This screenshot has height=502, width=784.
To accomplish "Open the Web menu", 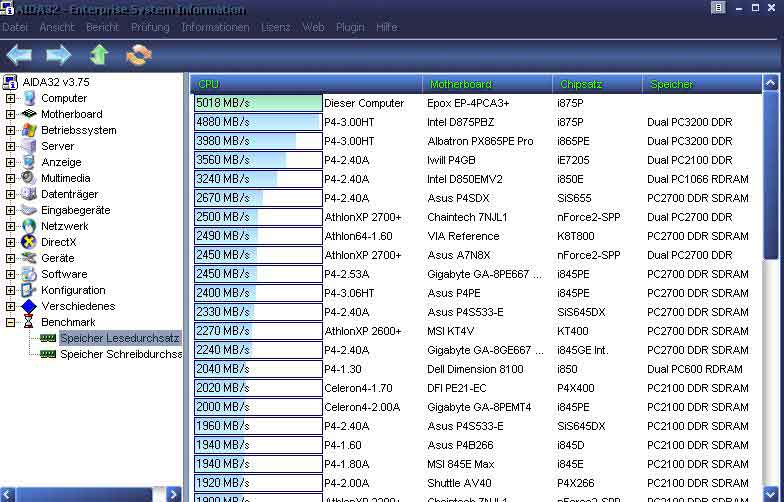I will click(x=313, y=28).
